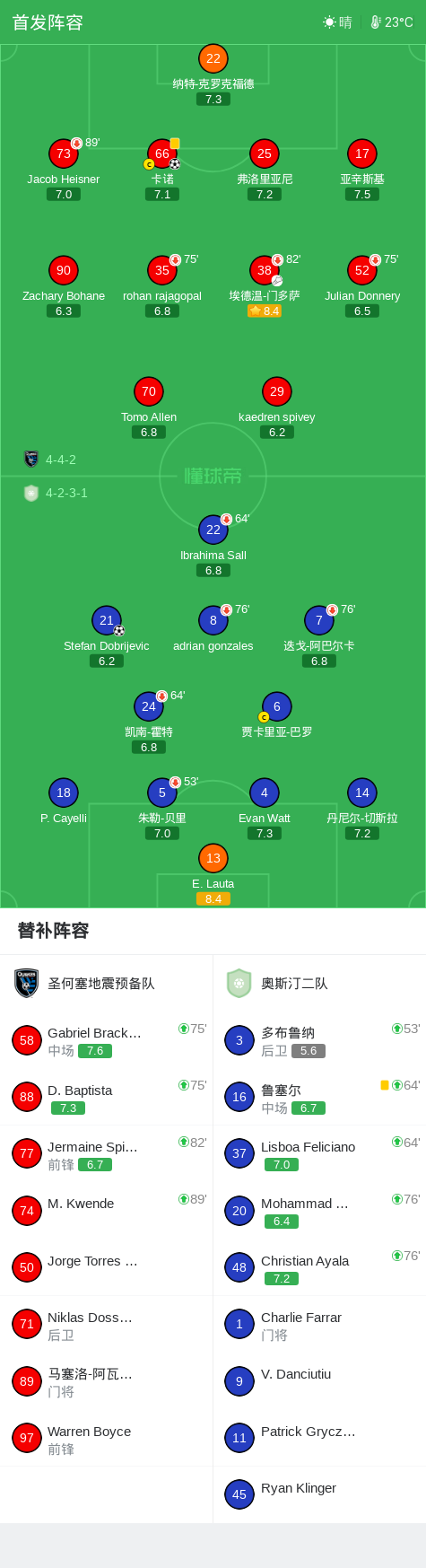The height and width of the screenshot is (1568, 426).
Task: Click the 4-4-2 formation label
Action: point(61,460)
